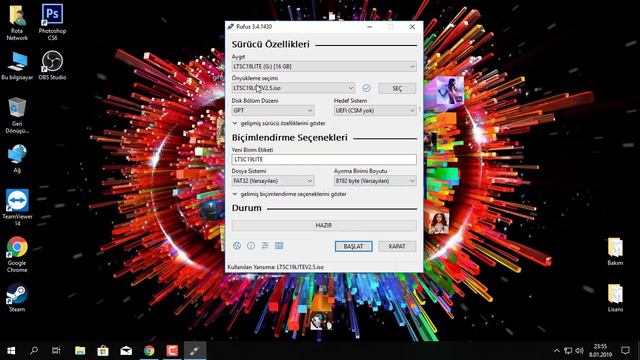Open the Disk Bölüm Düzeni GPT dropdown
This screenshot has height=360, width=640.
tap(273, 111)
